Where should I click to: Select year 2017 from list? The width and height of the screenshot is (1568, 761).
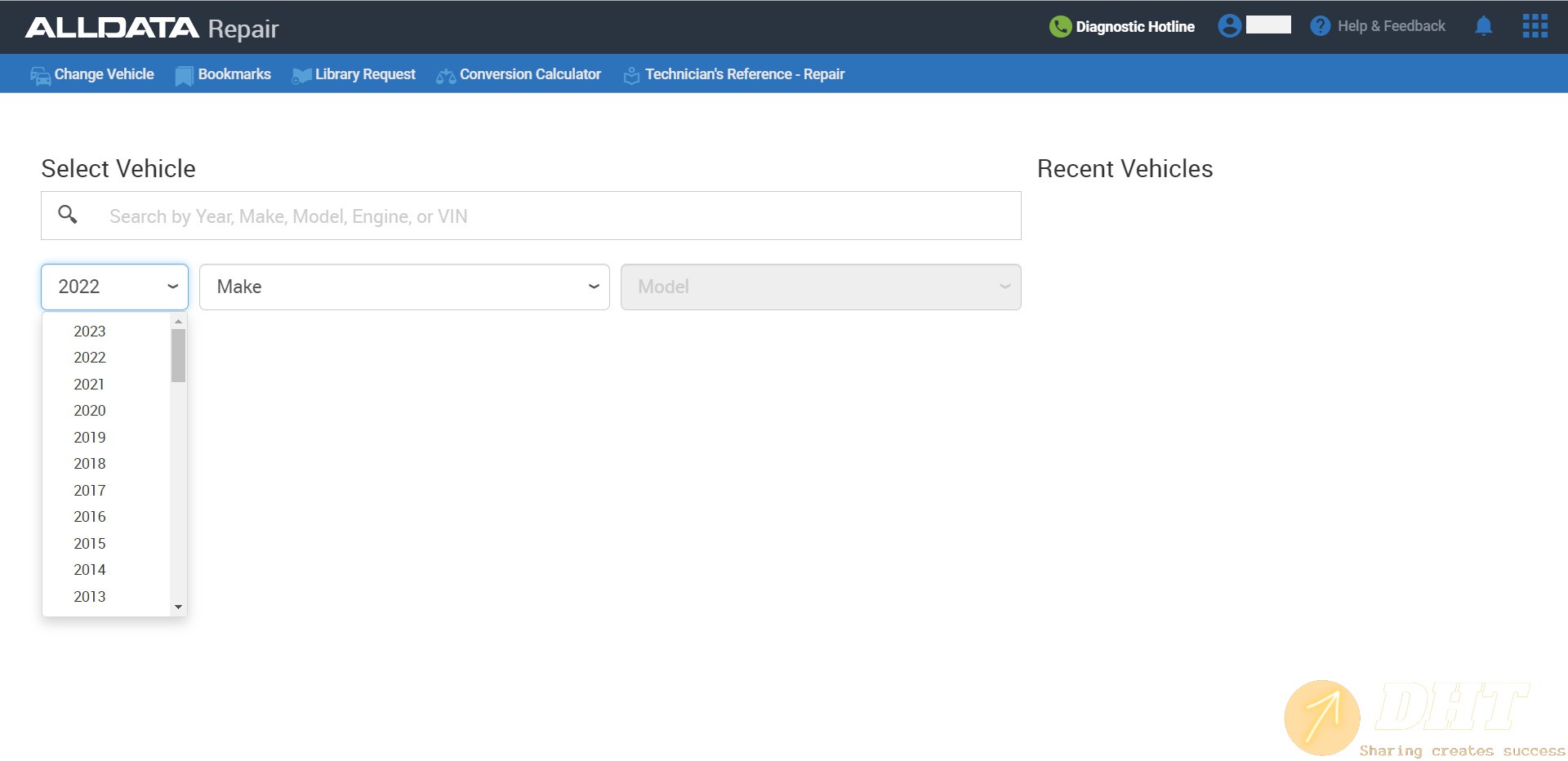90,491
